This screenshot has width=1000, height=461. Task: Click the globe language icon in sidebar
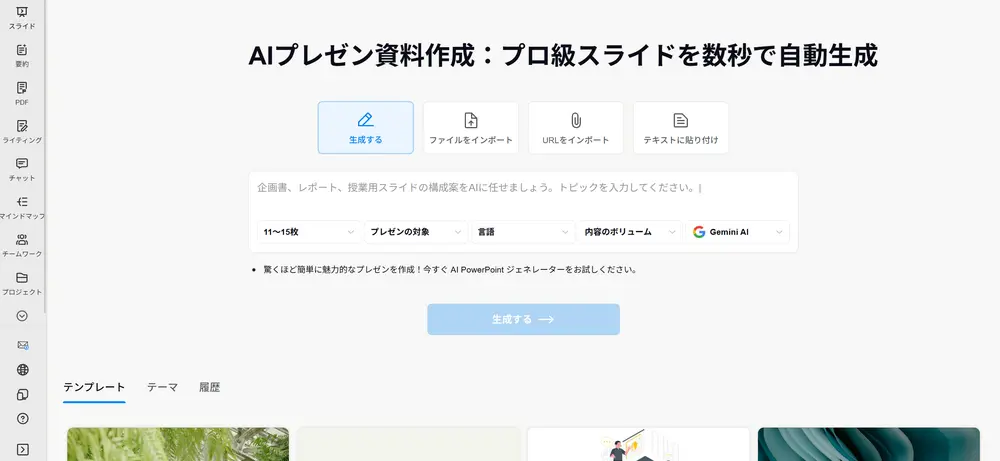coord(22,370)
